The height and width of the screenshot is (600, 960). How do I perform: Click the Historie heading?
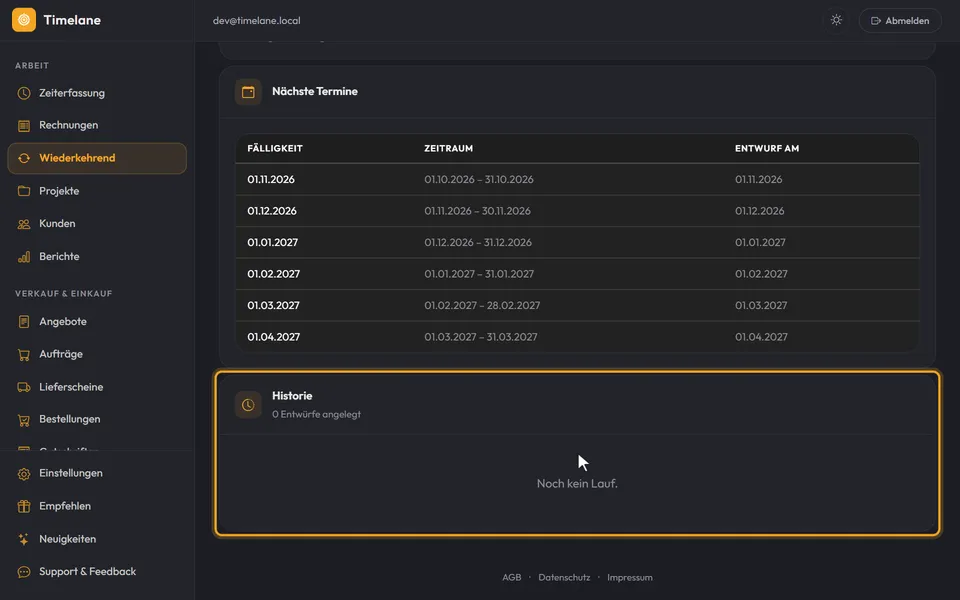click(292, 396)
